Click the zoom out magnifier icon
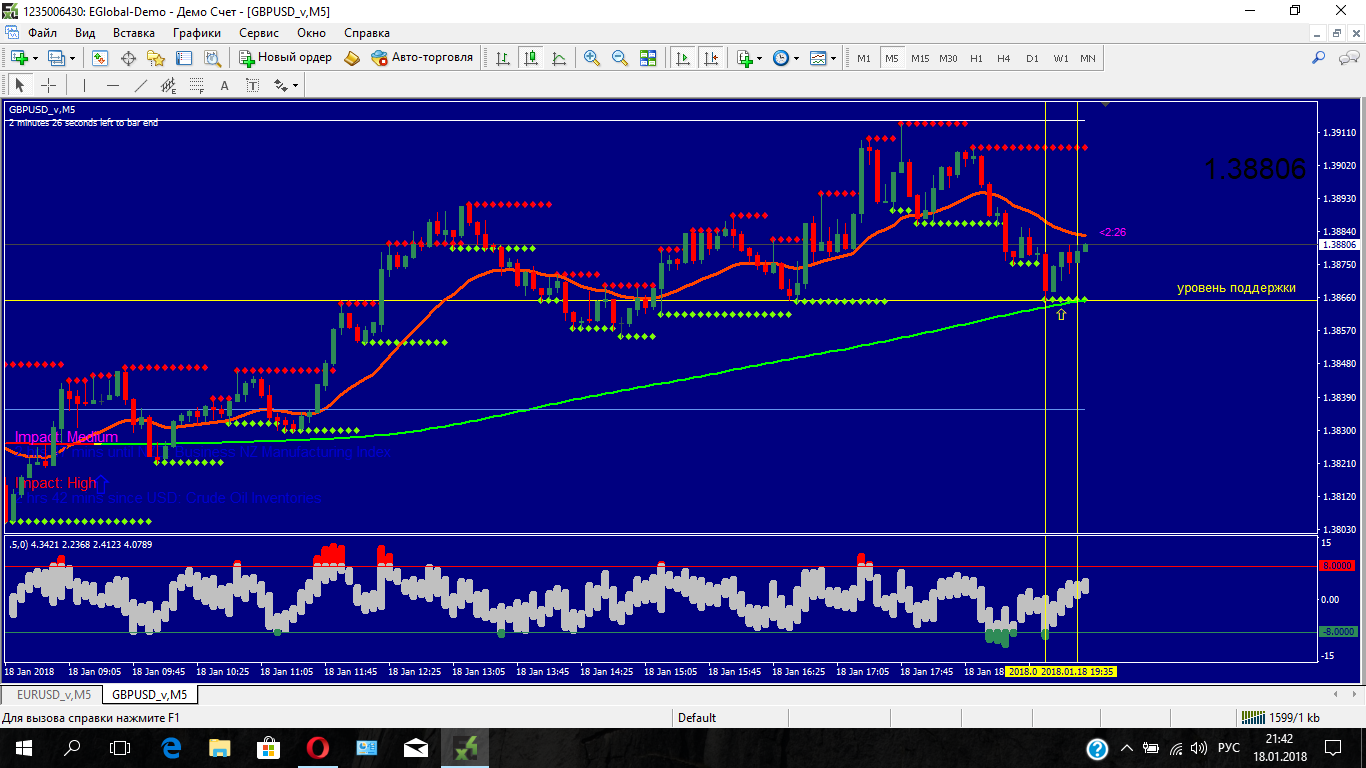The width and height of the screenshot is (1366, 768). click(620, 58)
